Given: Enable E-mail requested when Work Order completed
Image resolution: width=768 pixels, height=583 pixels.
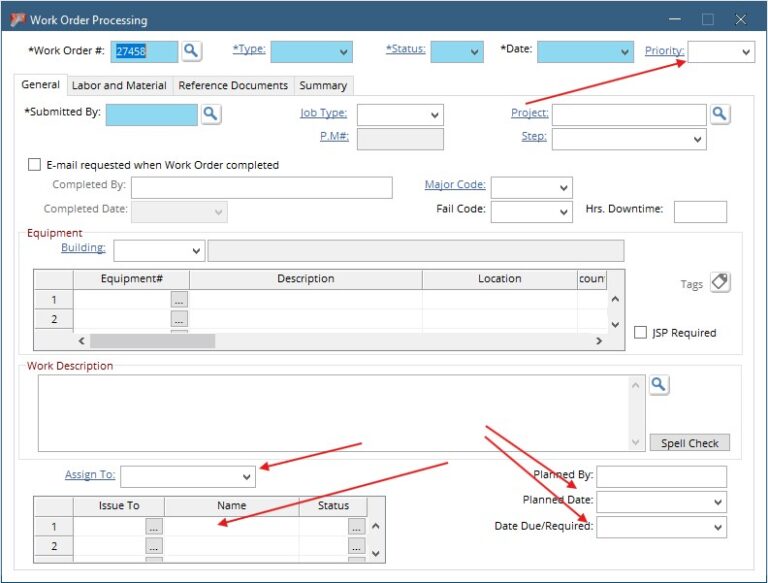Looking at the screenshot, I should (x=34, y=164).
